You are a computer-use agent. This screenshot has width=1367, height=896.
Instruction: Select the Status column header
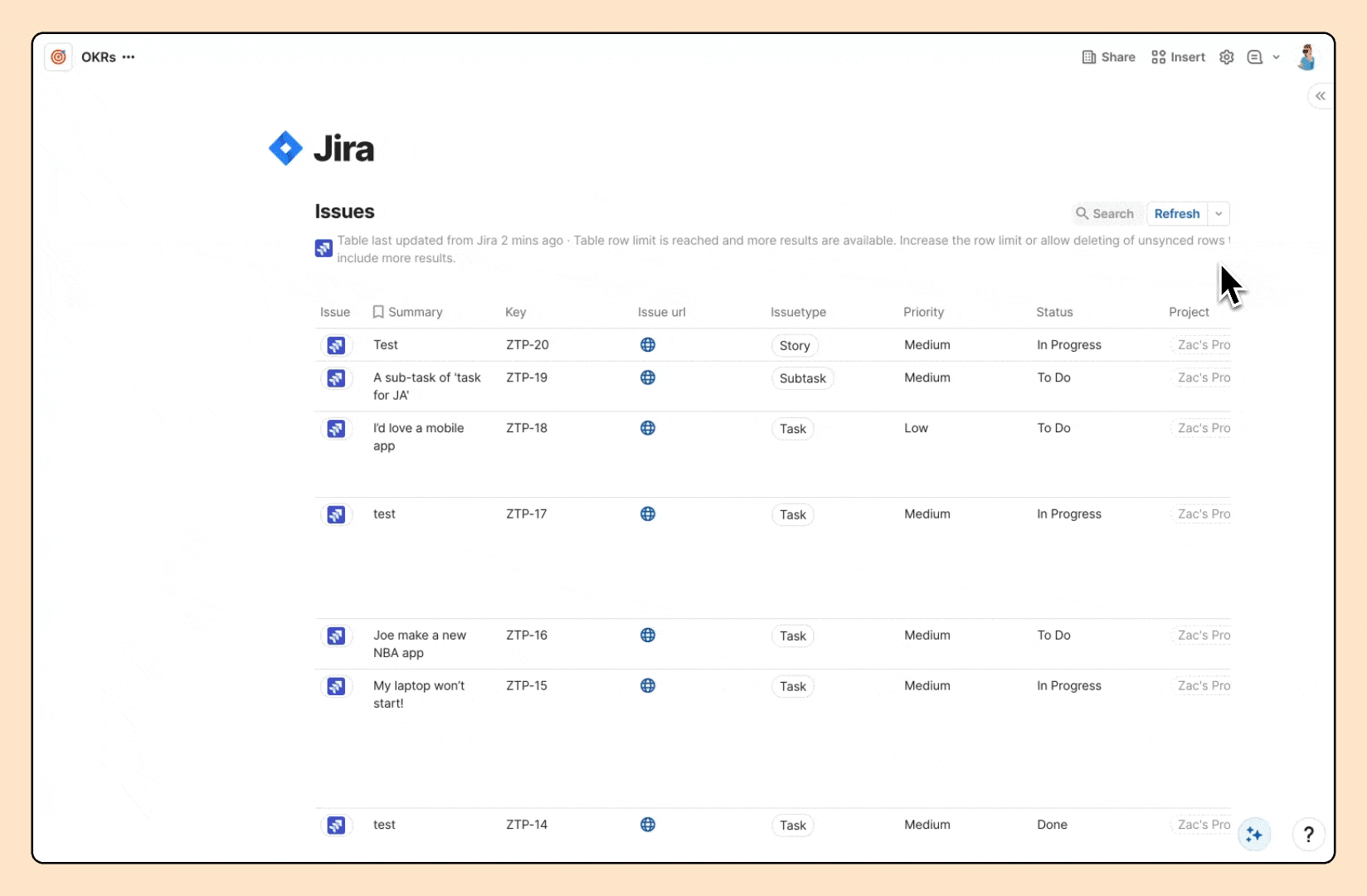[1054, 312]
